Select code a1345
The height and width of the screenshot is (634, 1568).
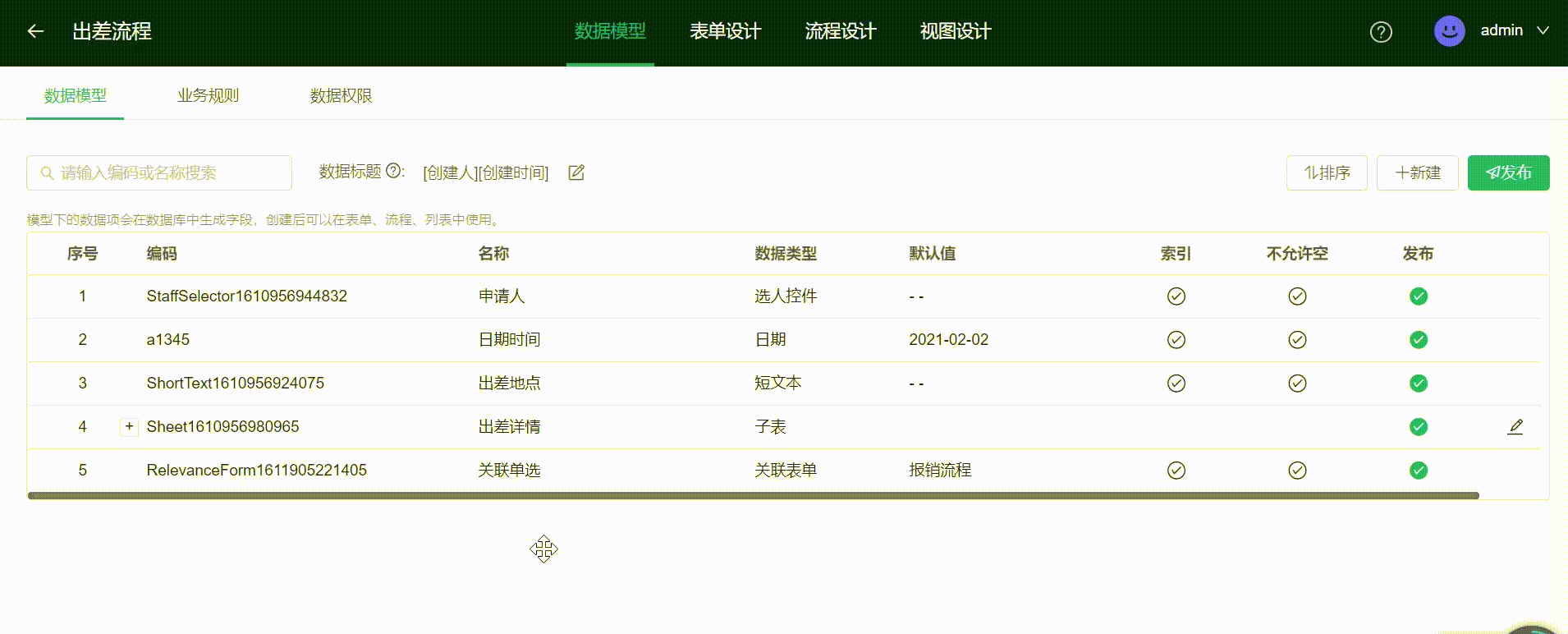167,340
